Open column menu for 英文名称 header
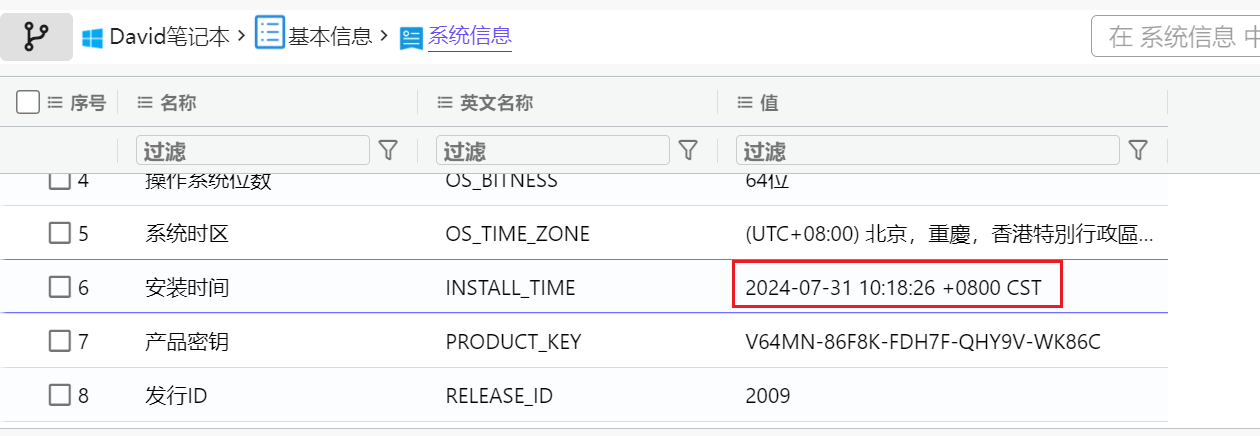The image size is (1260, 436). point(445,102)
